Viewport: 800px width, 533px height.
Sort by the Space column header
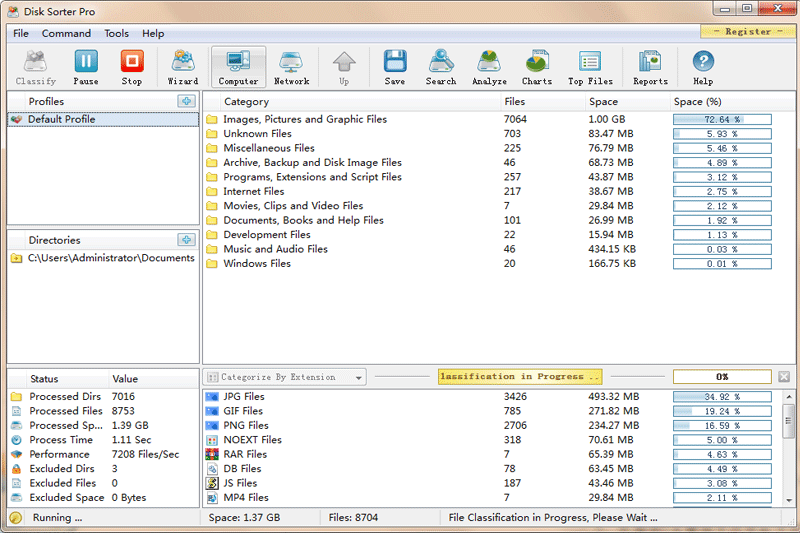pyautogui.click(x=604, y=102)
